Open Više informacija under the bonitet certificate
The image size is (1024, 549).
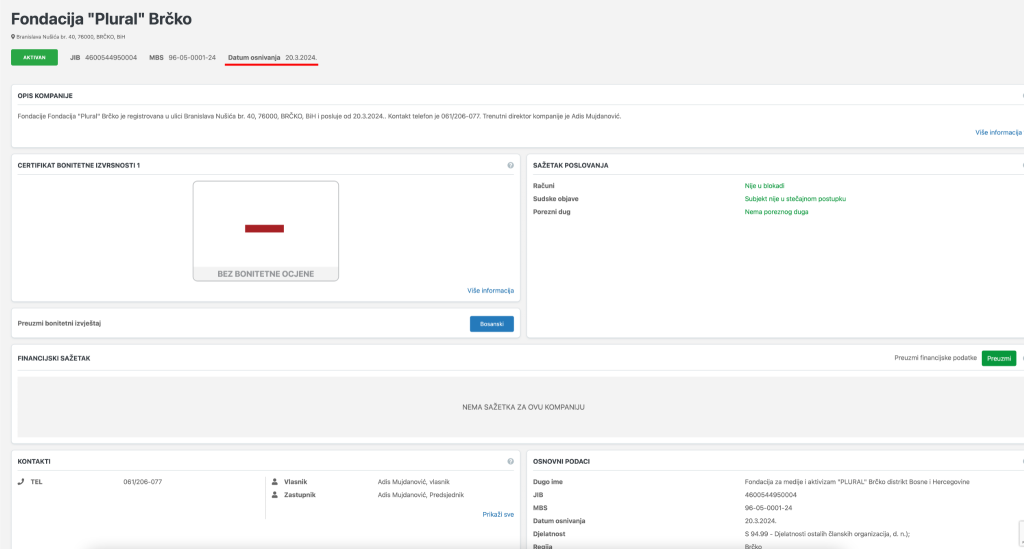coord(490,290)
